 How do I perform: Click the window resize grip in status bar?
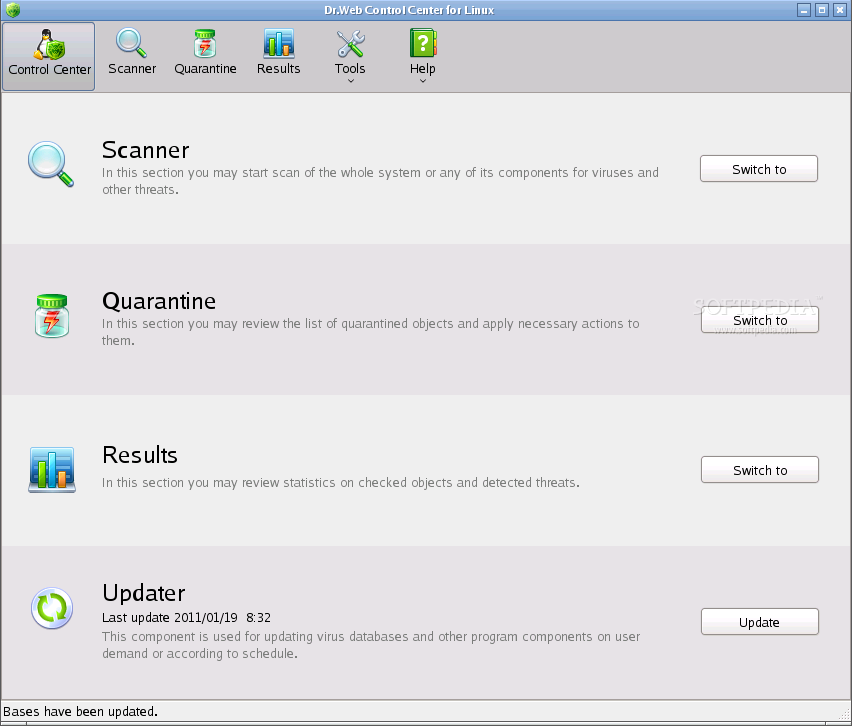click(x=845, y=715)
